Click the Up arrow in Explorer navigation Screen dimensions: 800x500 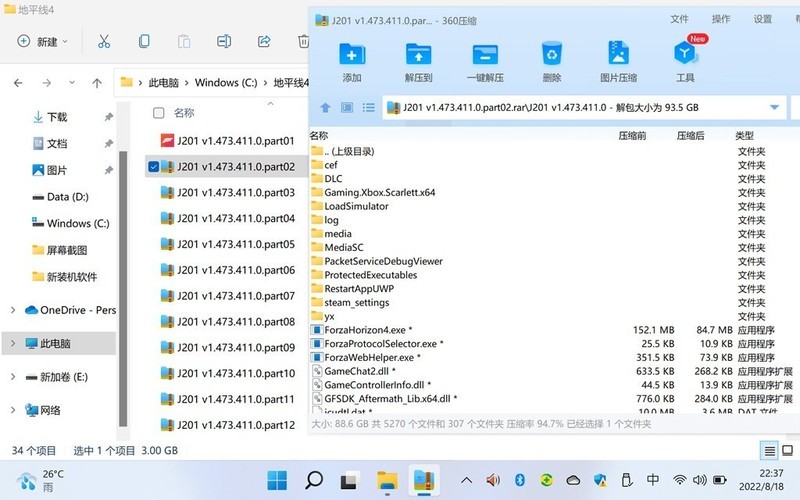click(97, 83)
